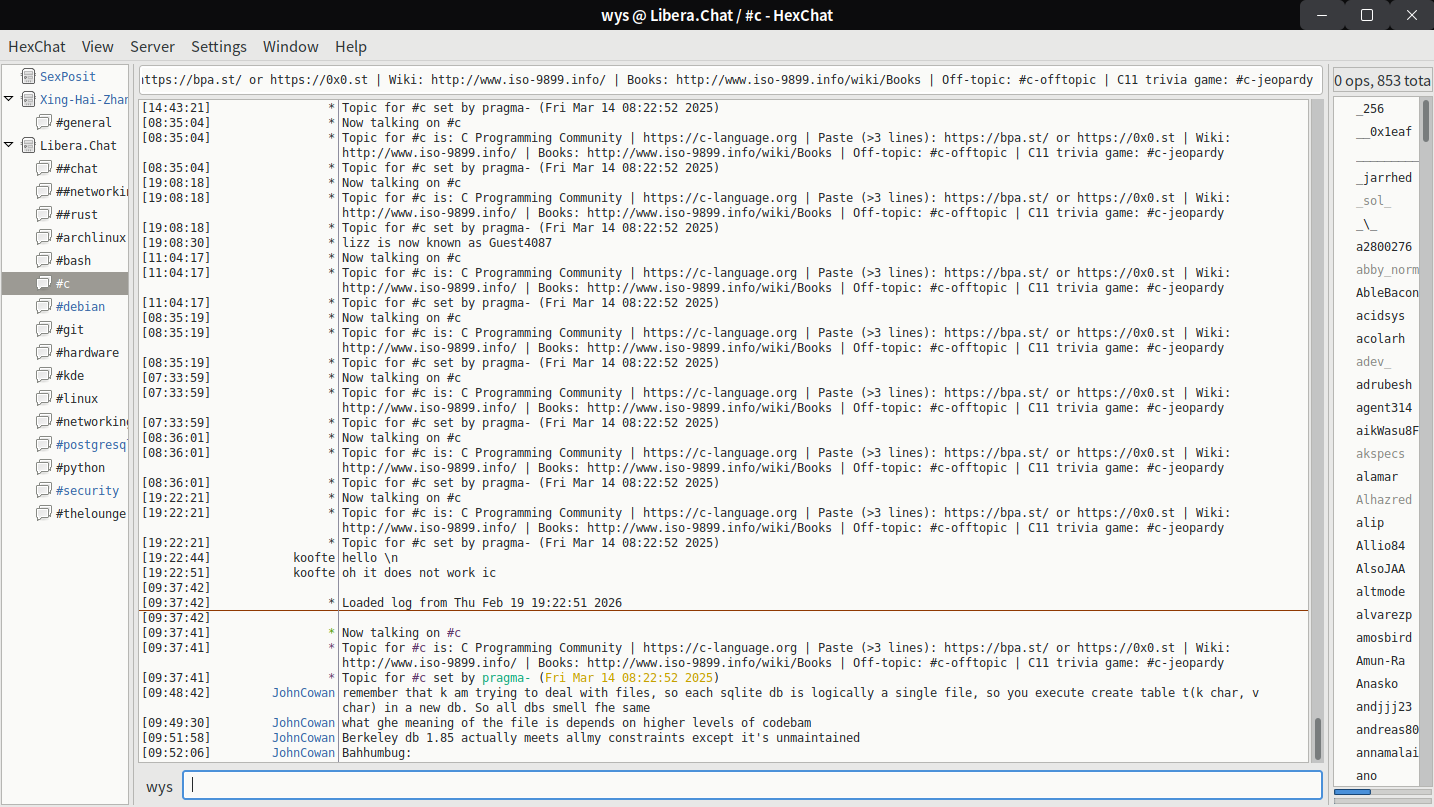
Task: Switch to the #debian channel
Action: (x=80, y=306)
